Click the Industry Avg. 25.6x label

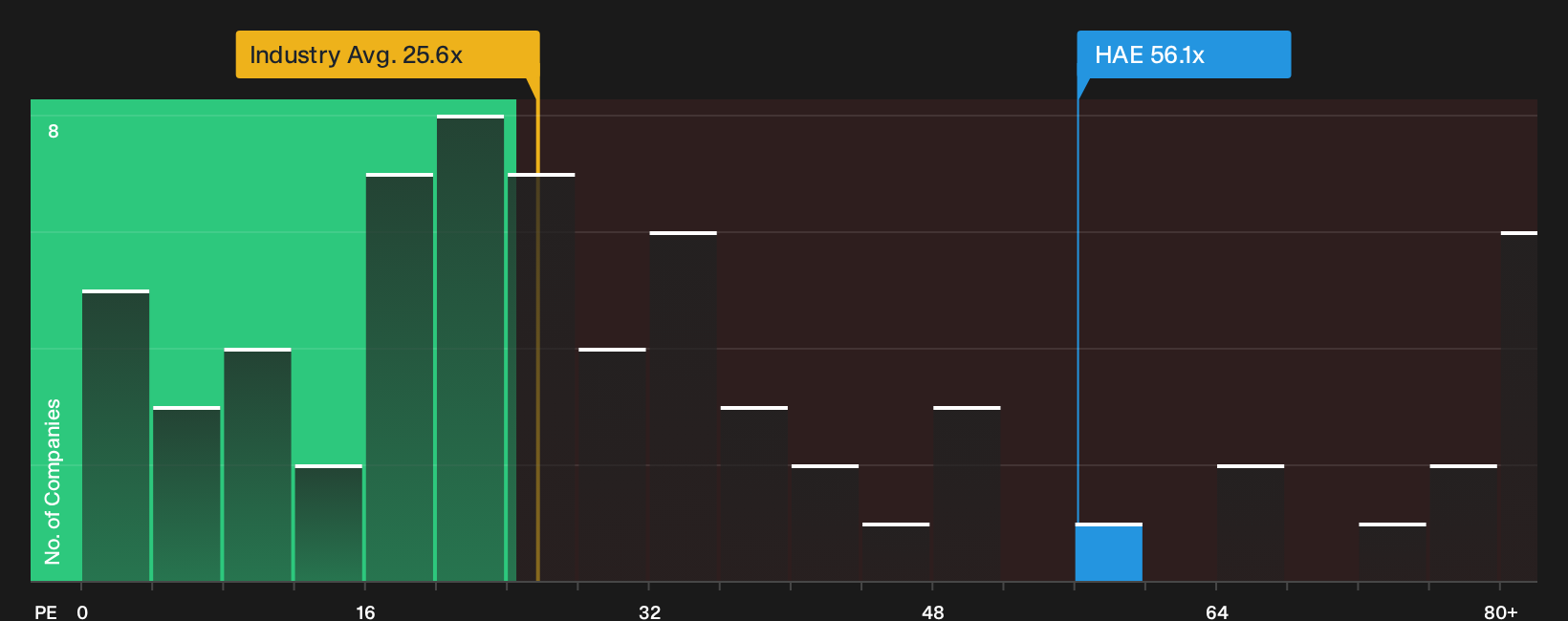click(x=387, y=54)
